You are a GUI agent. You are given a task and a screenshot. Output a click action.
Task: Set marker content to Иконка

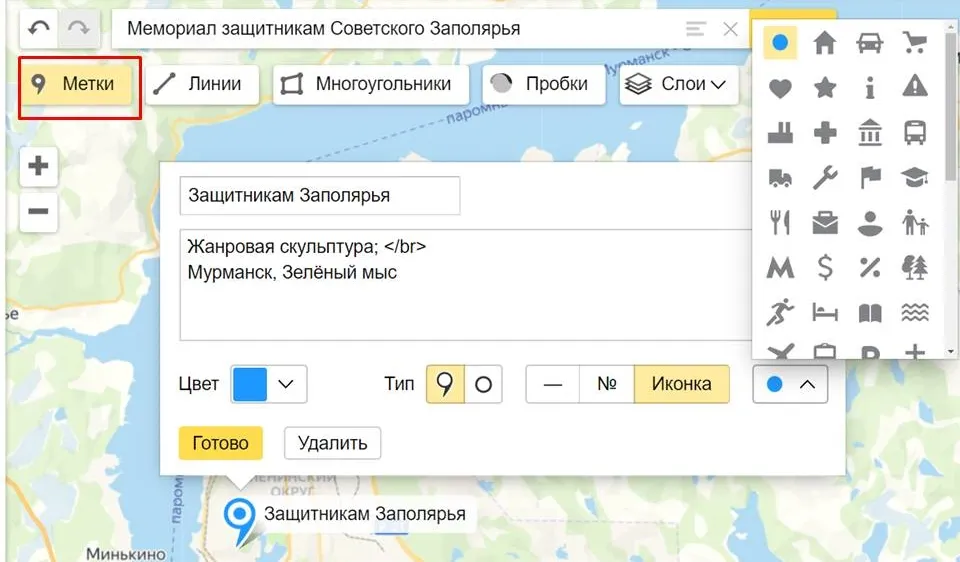tap(681, 384)
